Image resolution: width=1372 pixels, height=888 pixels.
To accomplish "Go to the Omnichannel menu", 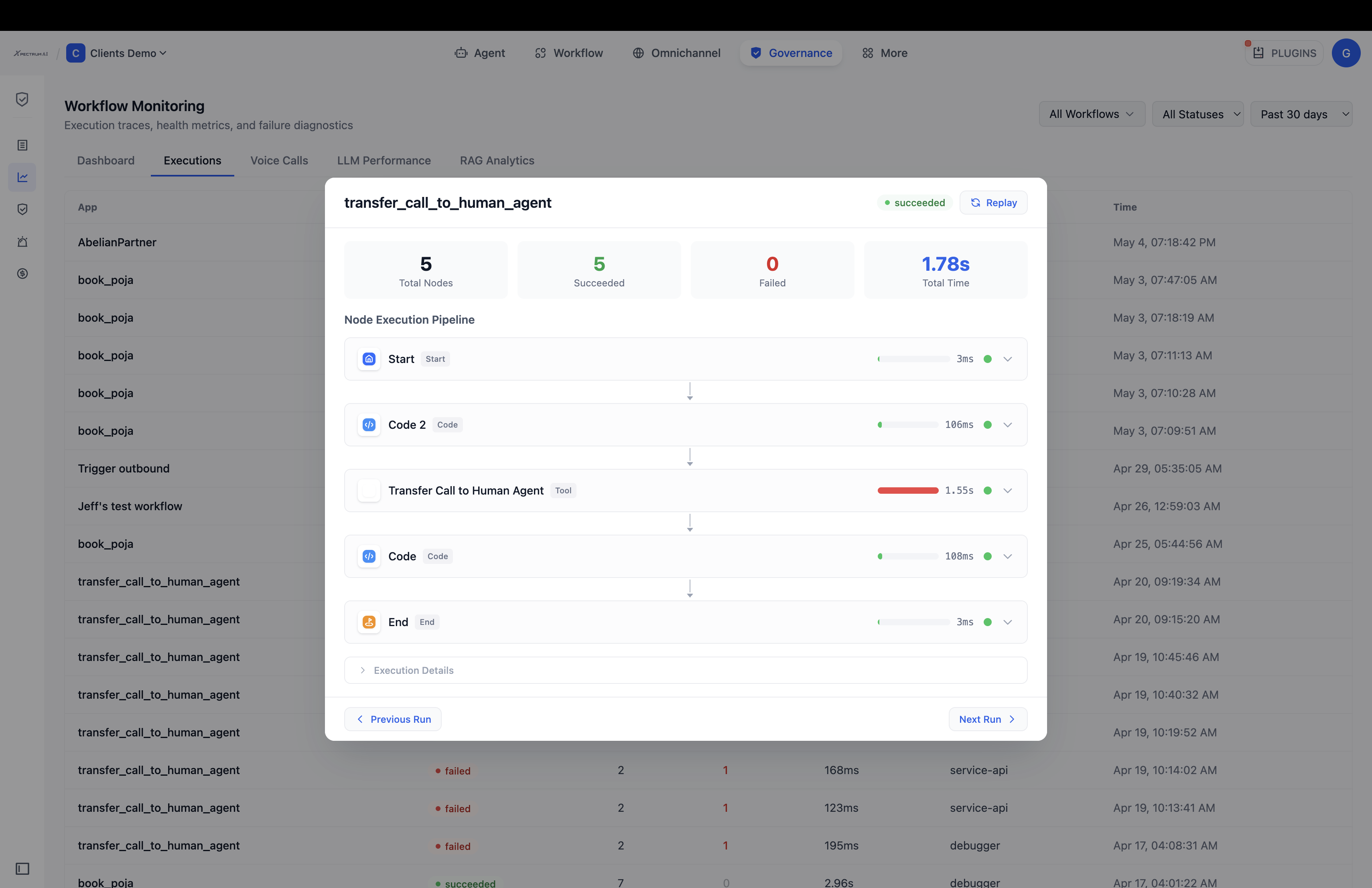I will click(677, 53).
